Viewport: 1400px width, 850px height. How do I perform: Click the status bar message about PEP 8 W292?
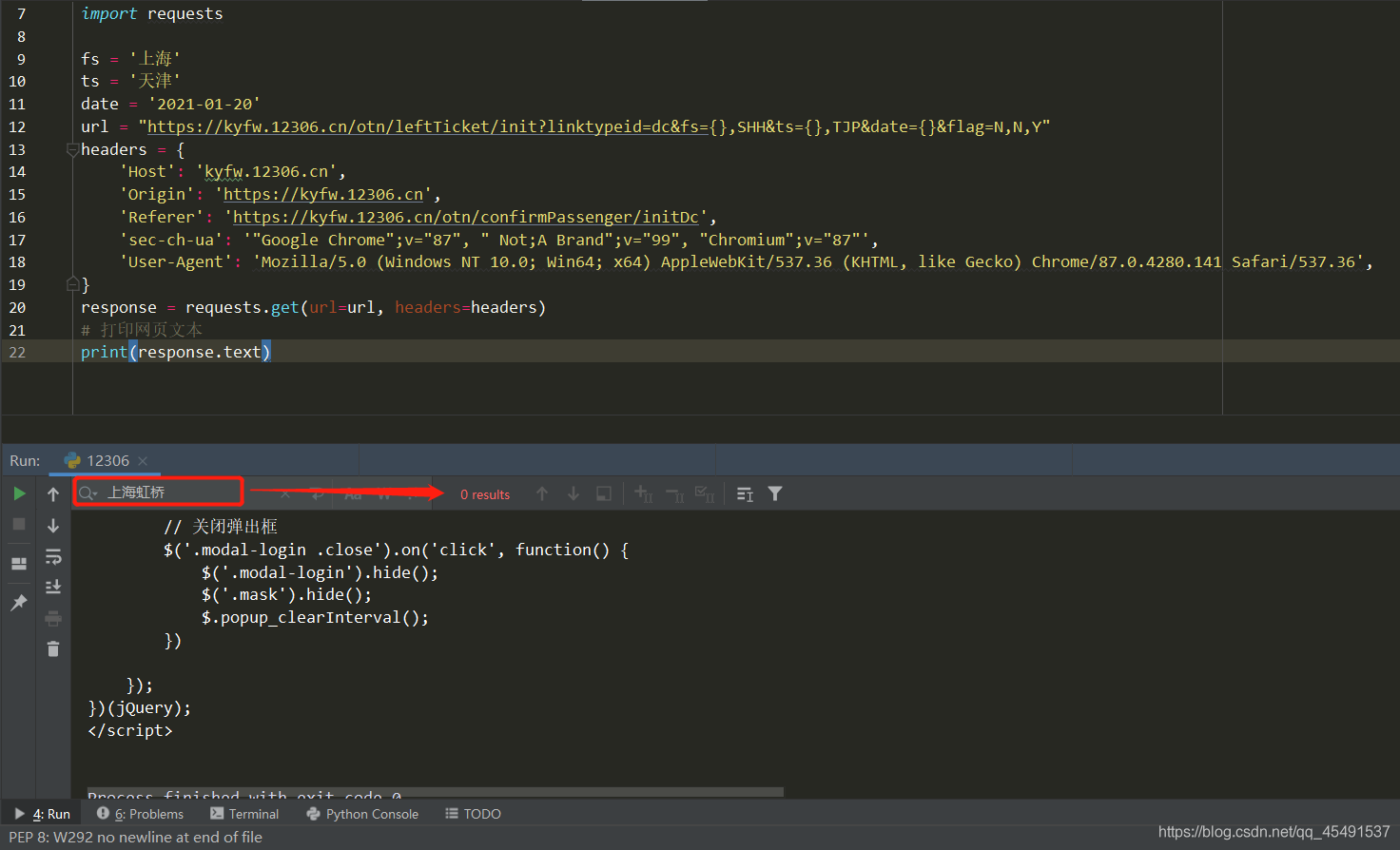pyautogui.click(x=135, y=838)
